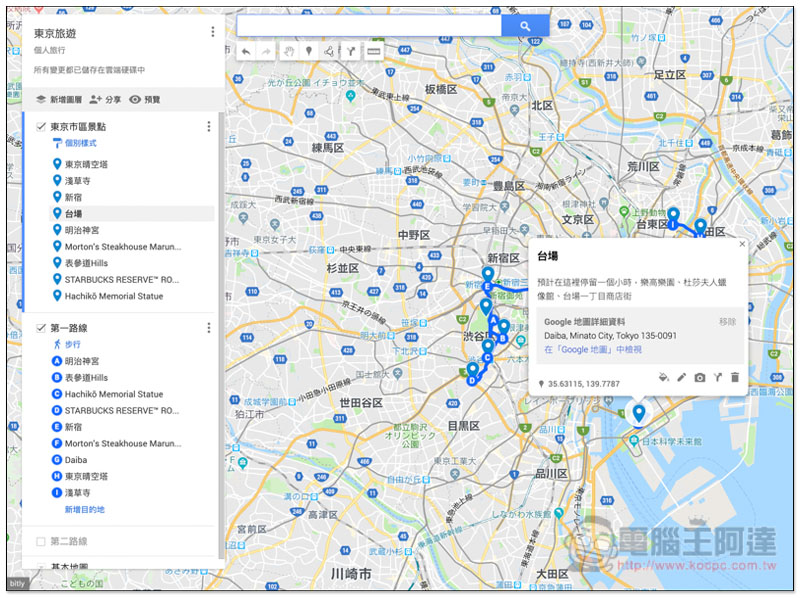This screenshot has width=800, height=598.
Task: Open the 東京旅遊 map options menu
Action: (x=213, y=32)
